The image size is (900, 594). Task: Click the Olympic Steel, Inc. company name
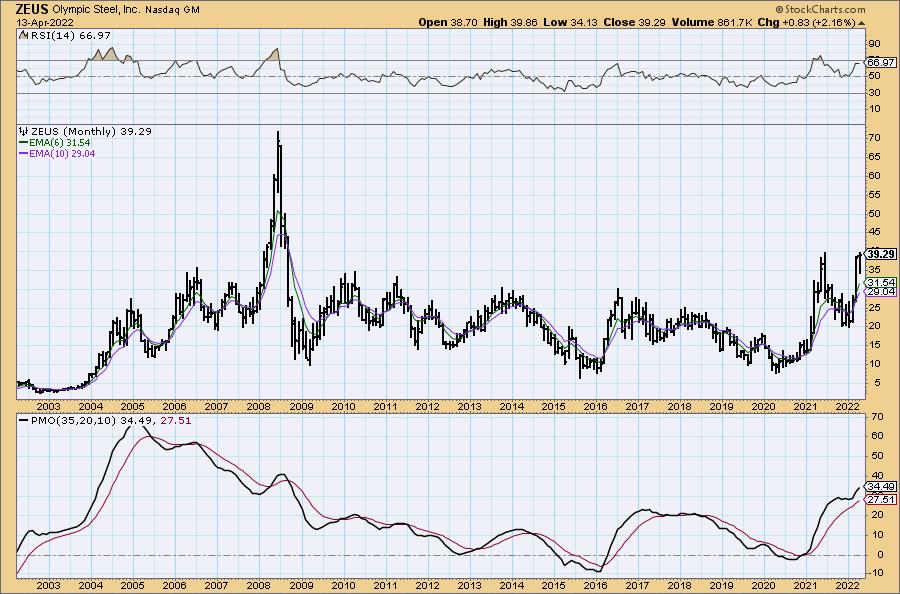(x=97, y=10)
